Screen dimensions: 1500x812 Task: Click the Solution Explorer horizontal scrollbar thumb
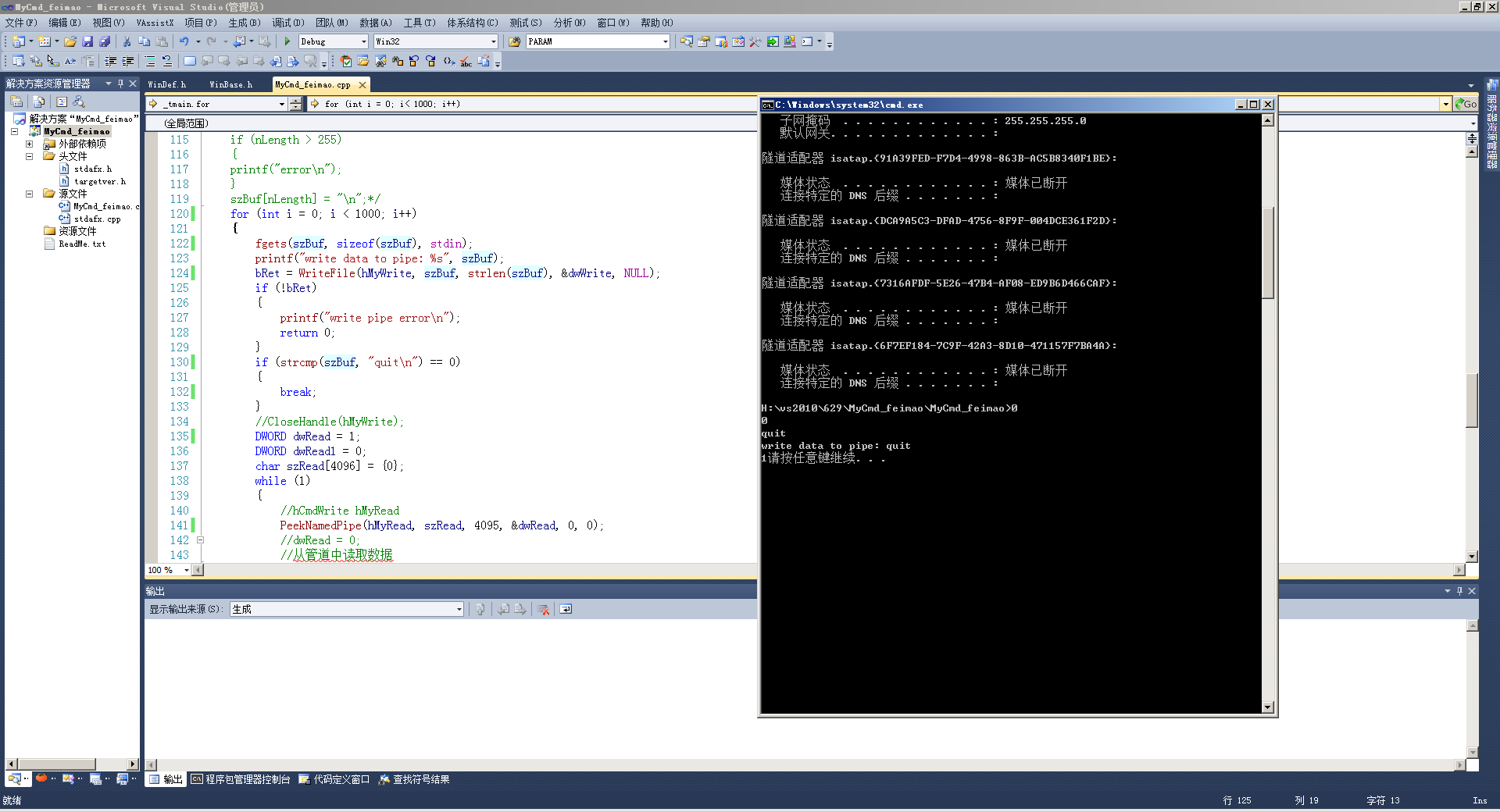click(57, 764)
